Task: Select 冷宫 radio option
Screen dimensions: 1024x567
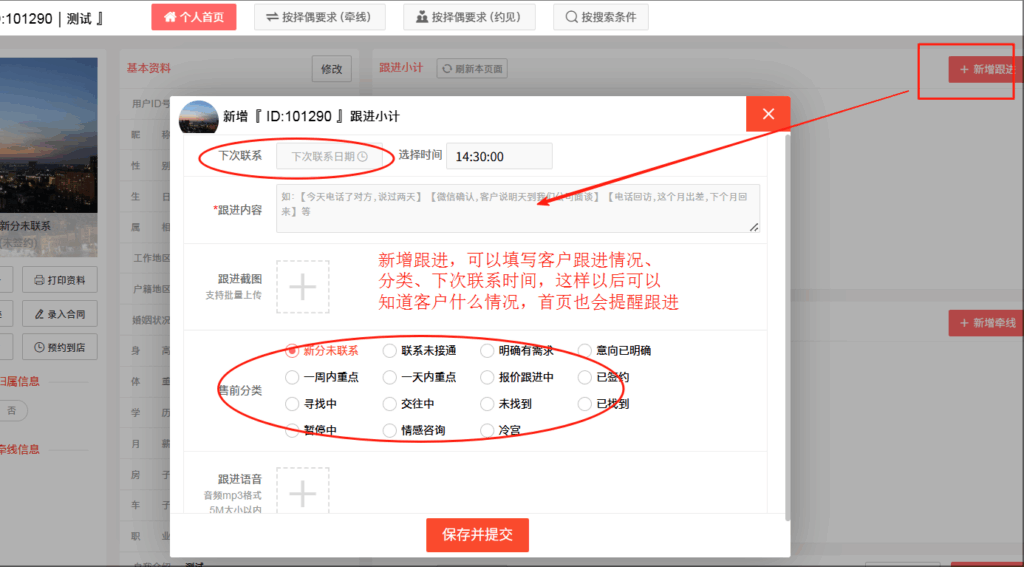Action: 487,430
